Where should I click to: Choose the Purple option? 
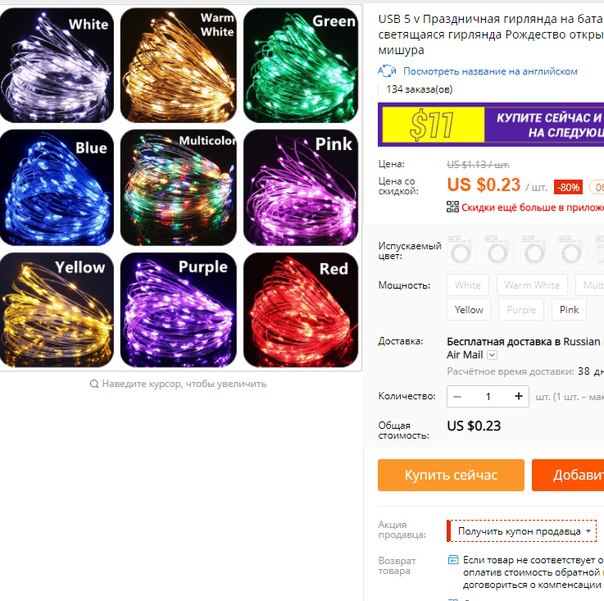(x=521, y=310)
